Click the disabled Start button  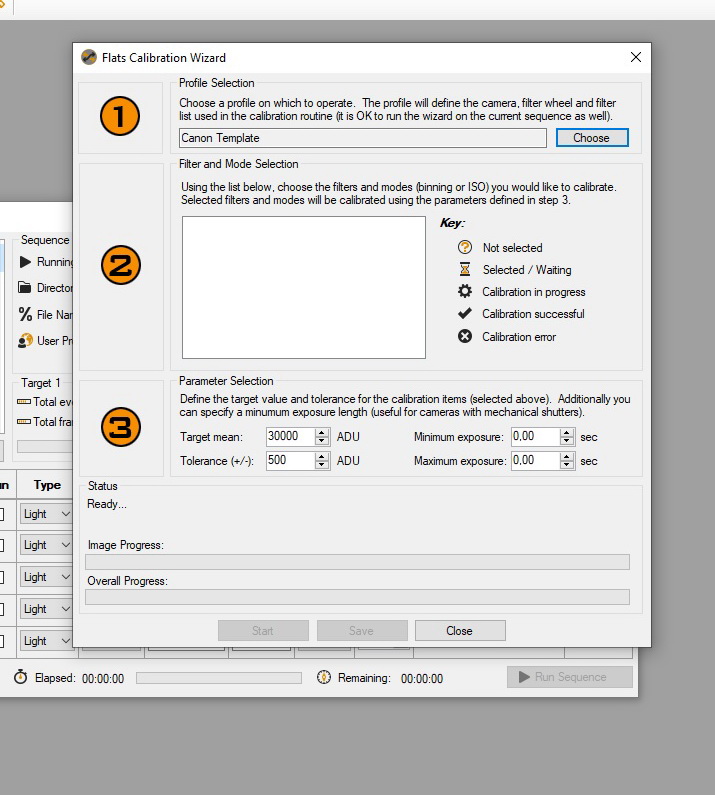tap(263, 631)
